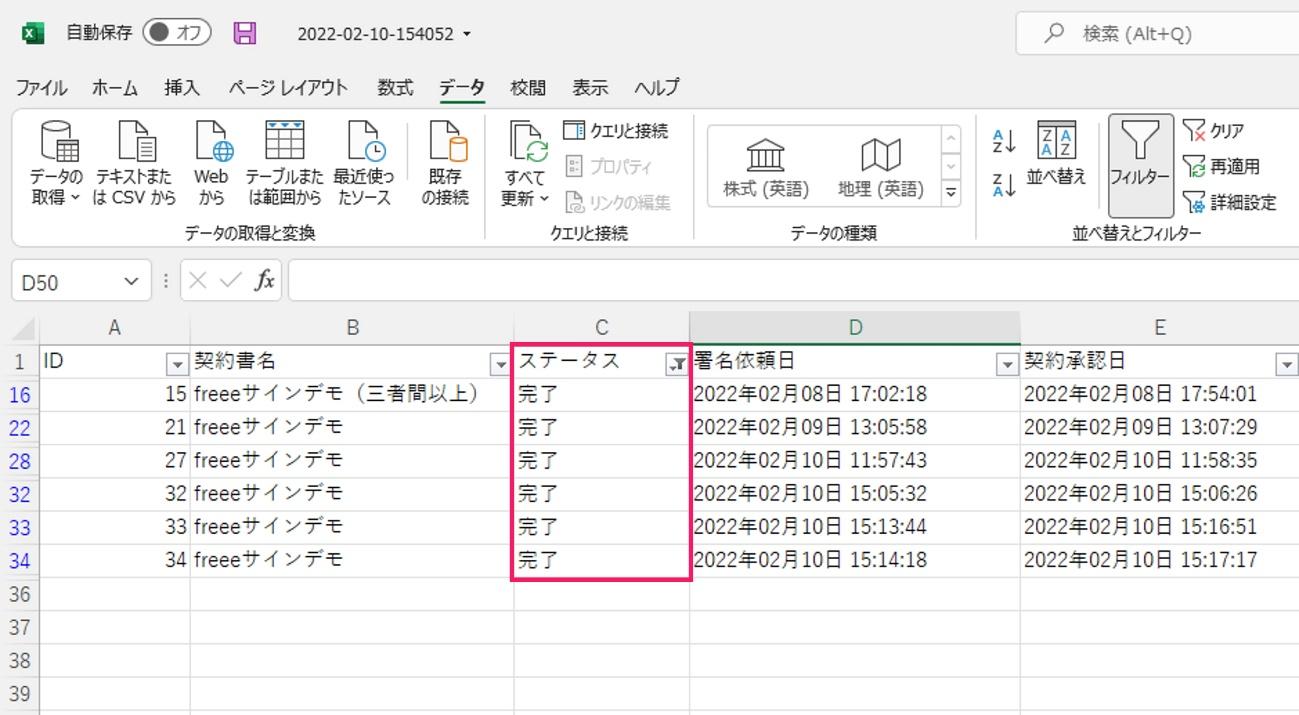Click the Excel application icon
Image resolution: width=1299 pixels, height=715 pixels.
click(x=33, y=34)
